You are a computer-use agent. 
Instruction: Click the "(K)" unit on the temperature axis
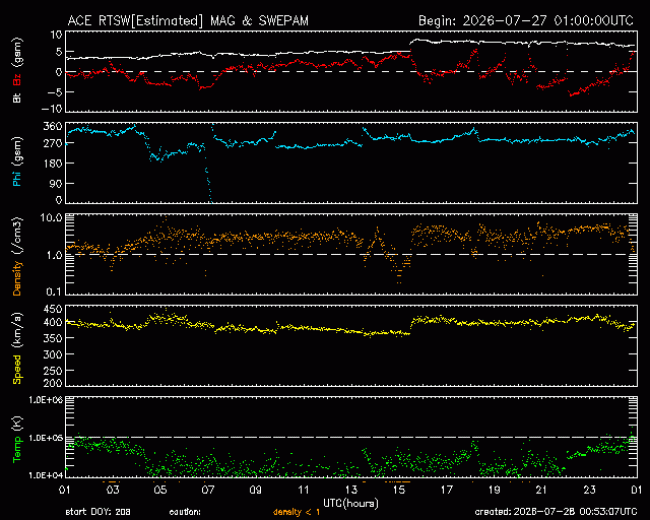17,424
